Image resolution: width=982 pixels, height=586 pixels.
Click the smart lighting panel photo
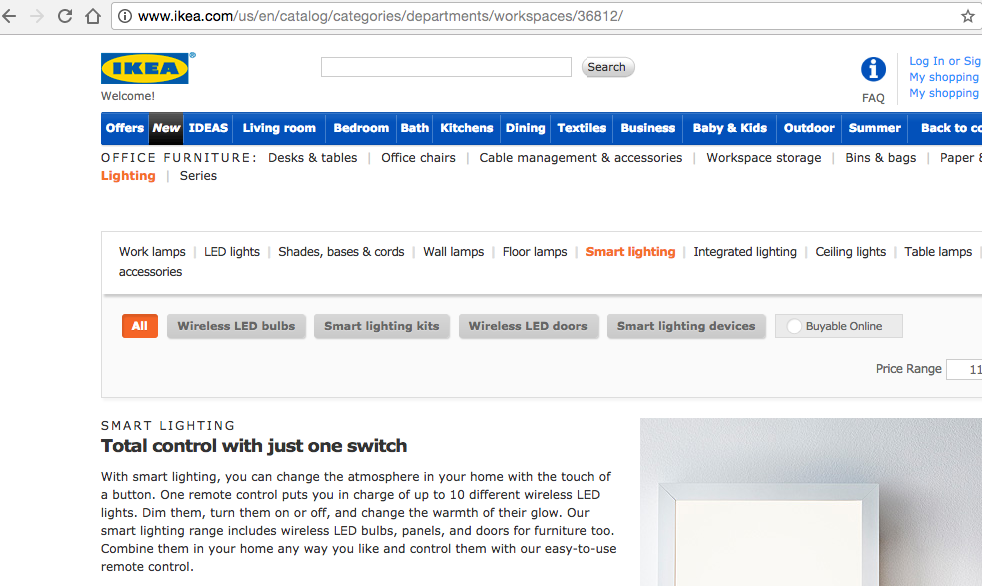tap(811, 502)
